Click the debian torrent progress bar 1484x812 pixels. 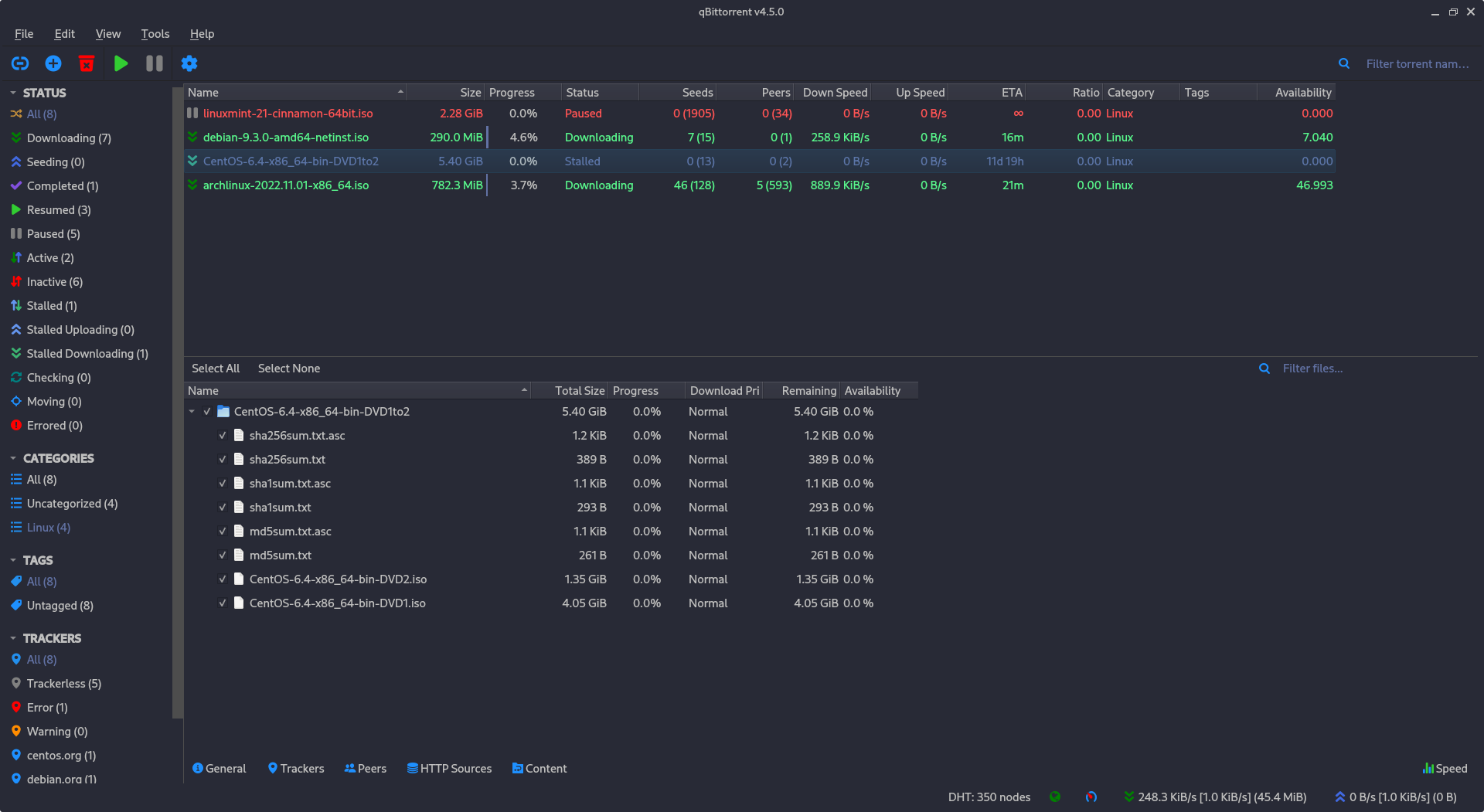pos(523,137)
